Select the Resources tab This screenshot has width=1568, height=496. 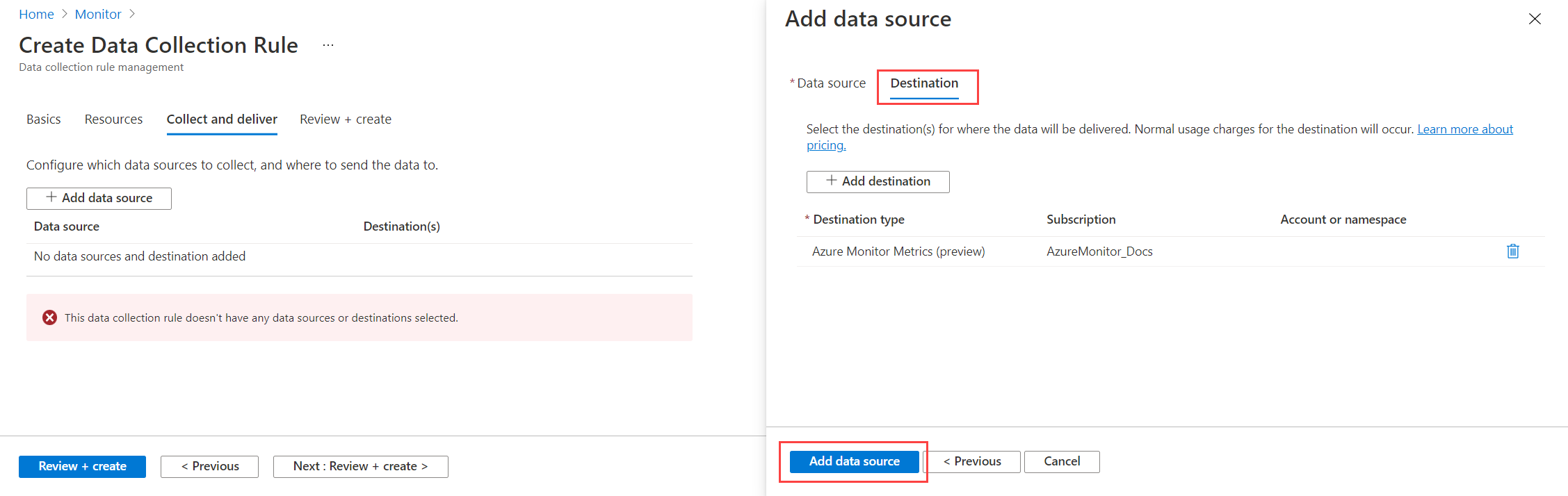tap(113, 119)
